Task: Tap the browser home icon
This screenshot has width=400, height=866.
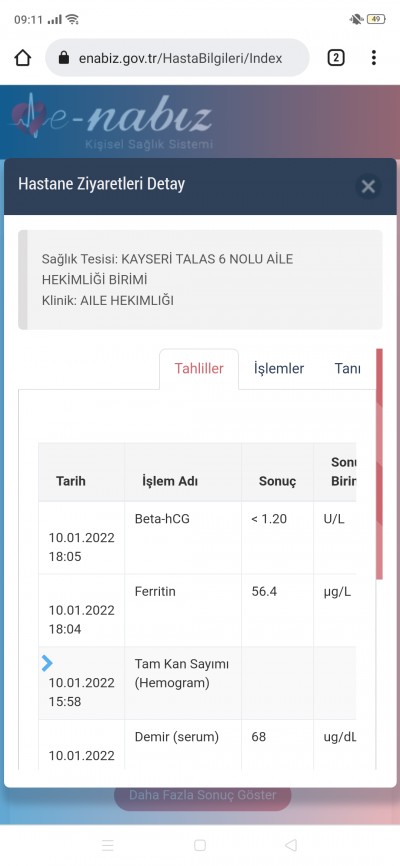Action: [x=22, y=57]
